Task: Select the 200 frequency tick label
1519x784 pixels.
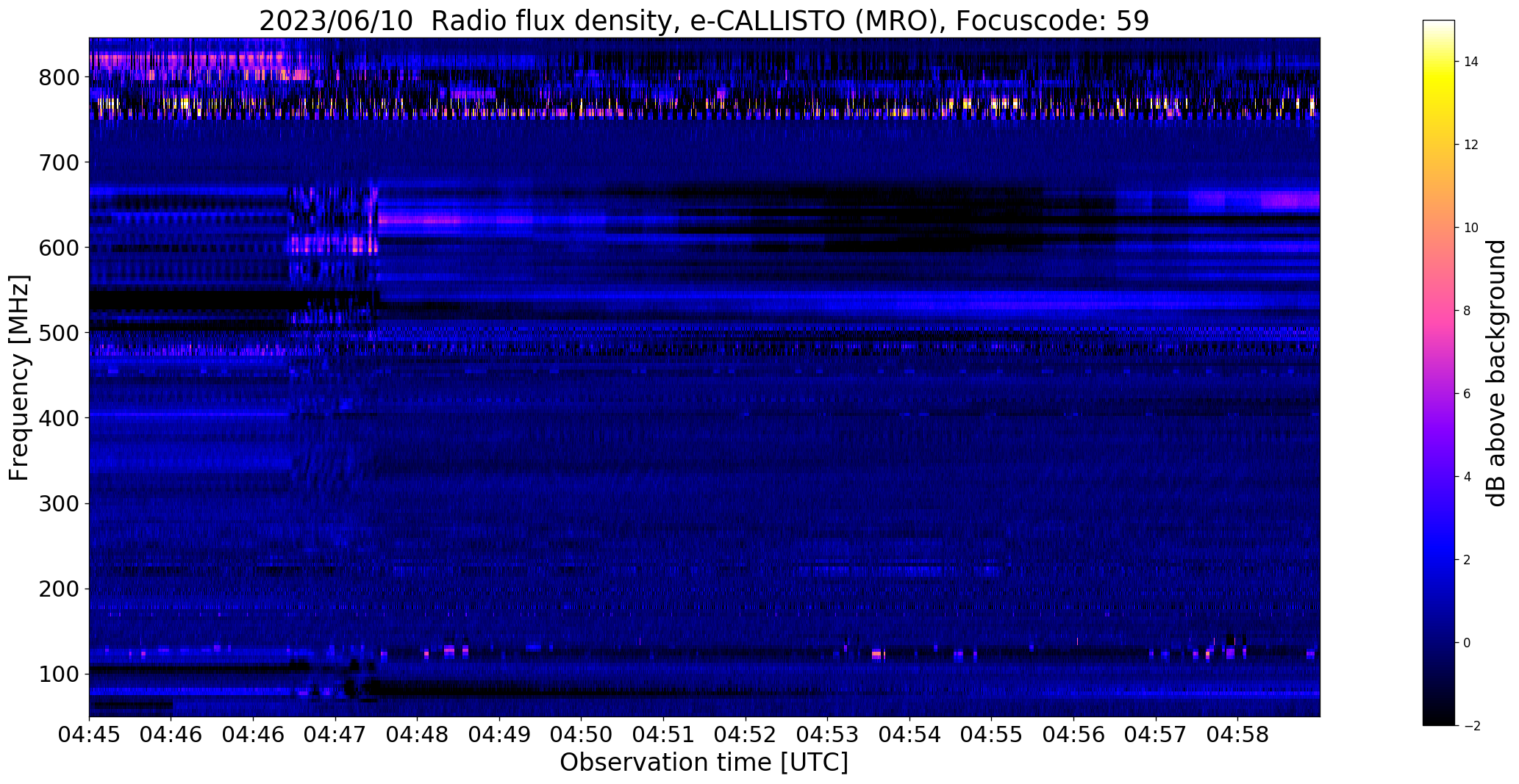Action: pyautogui.click(x=59, y=589)
